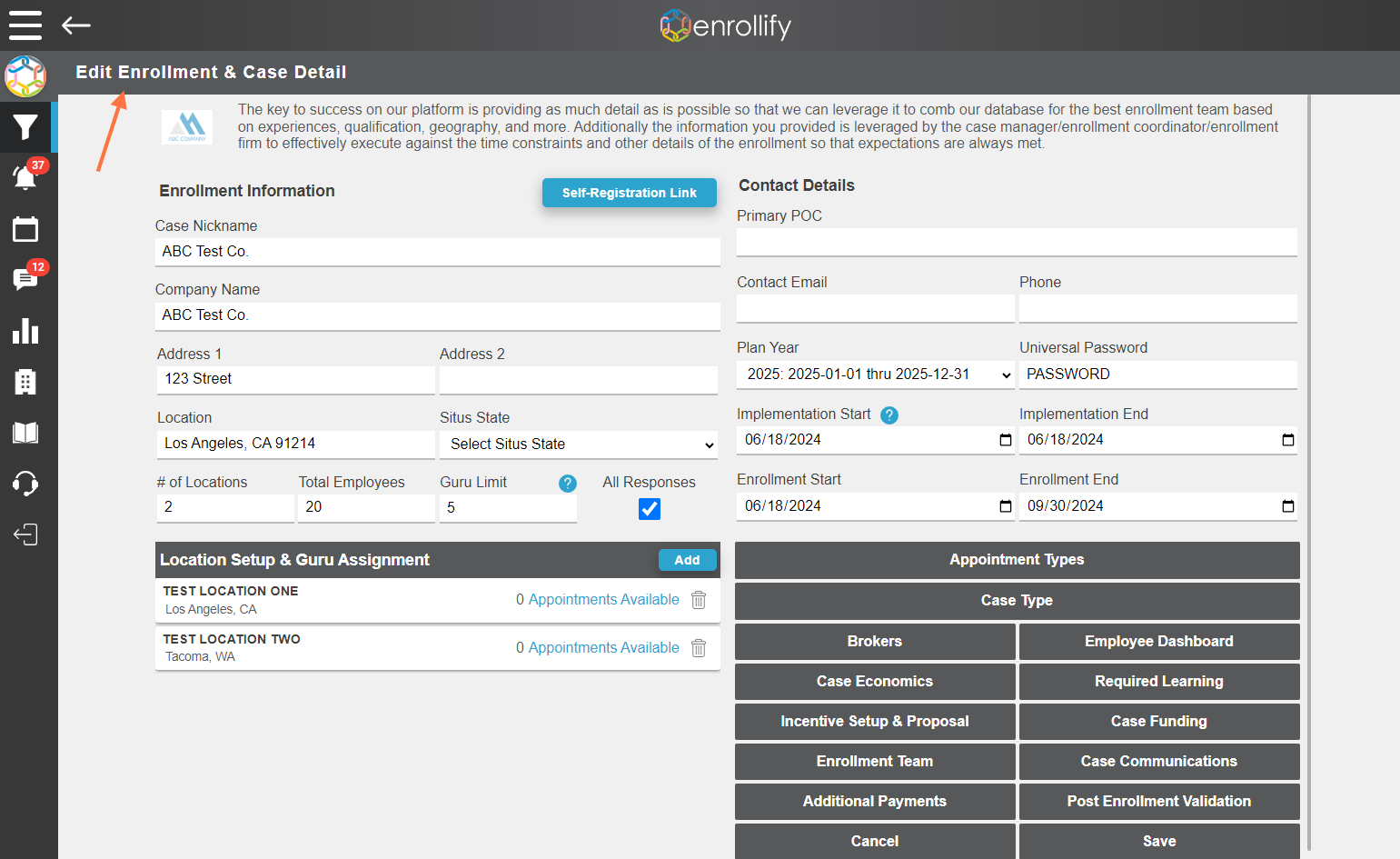The width and height of the screenshot is (1400, 859).
Task: Show Guru Limit help tooltip
Action: coord(568,484)
